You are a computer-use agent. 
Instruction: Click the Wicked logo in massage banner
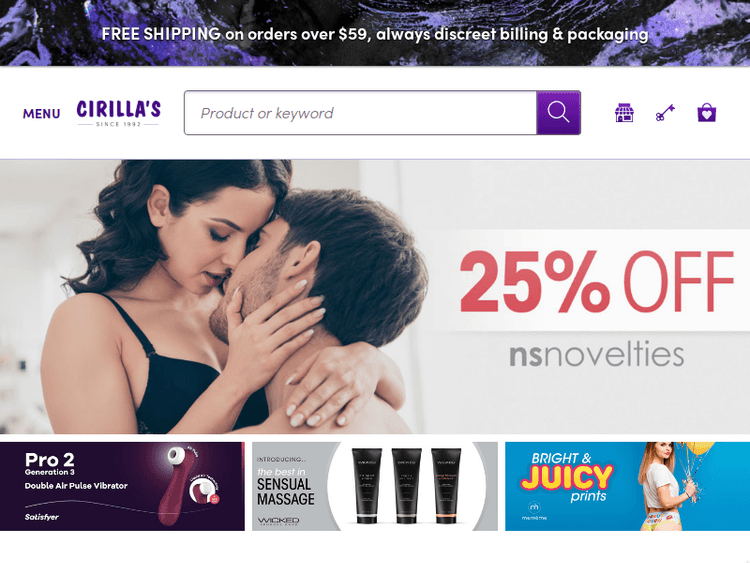[x=278, y=521]
